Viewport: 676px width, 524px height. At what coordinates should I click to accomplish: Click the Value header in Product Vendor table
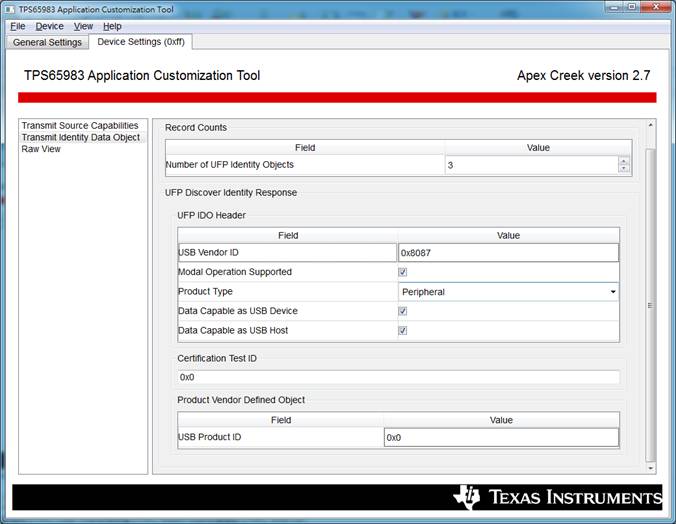[501, 420]
